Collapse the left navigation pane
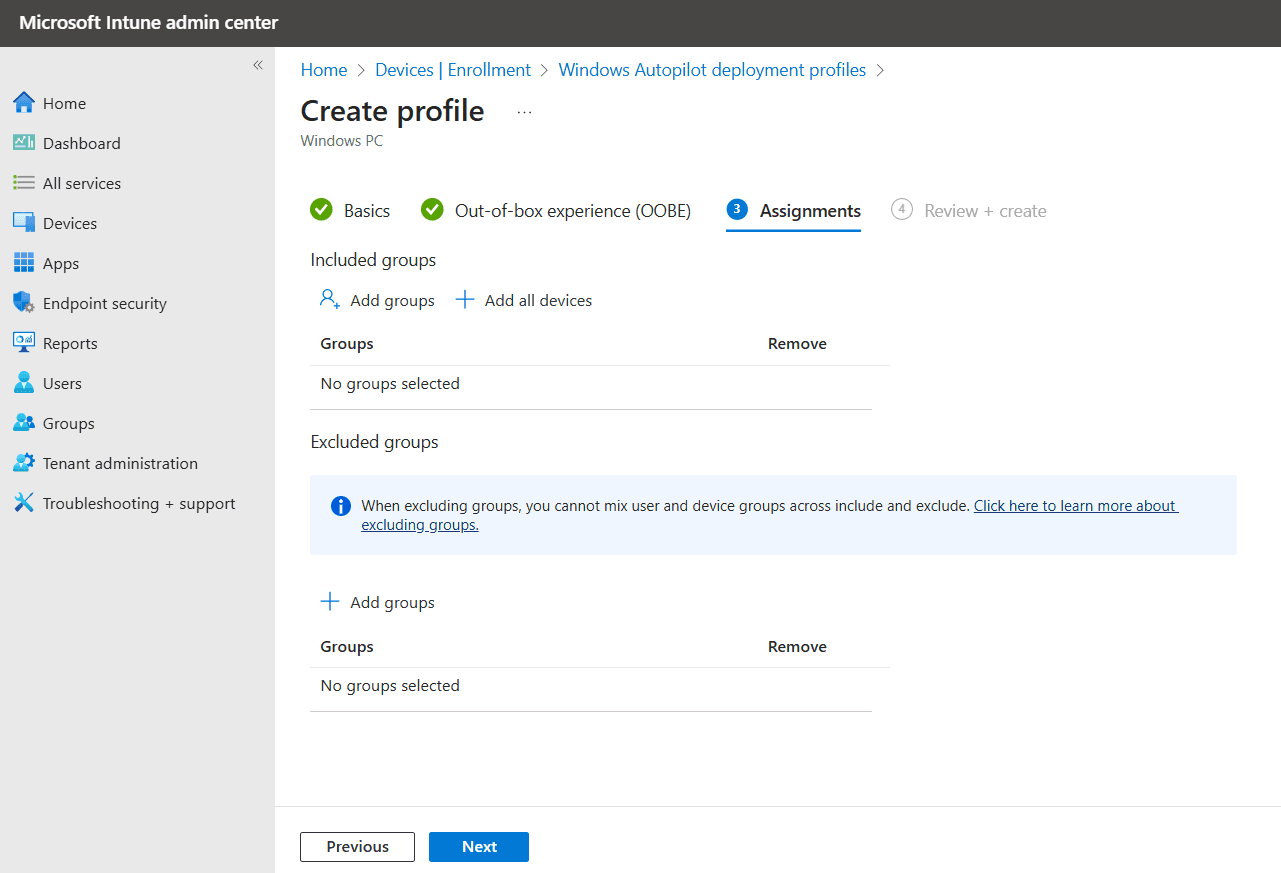The height and width of the screenshot is (873, 1281). [257, 63]
